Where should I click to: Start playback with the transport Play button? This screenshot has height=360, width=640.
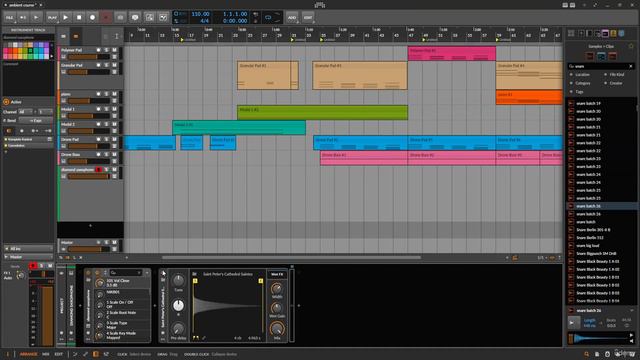tap(65, 18)
